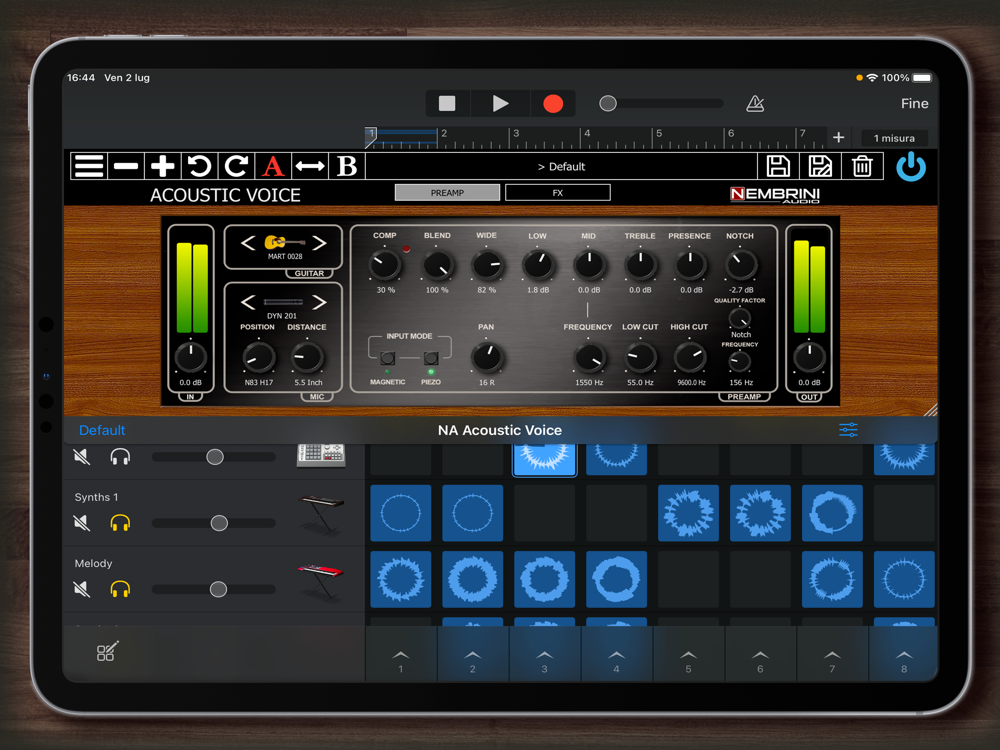Switch to the FX tab
The width and height of the screenshot is (1000, 750).
coord(557,193)
